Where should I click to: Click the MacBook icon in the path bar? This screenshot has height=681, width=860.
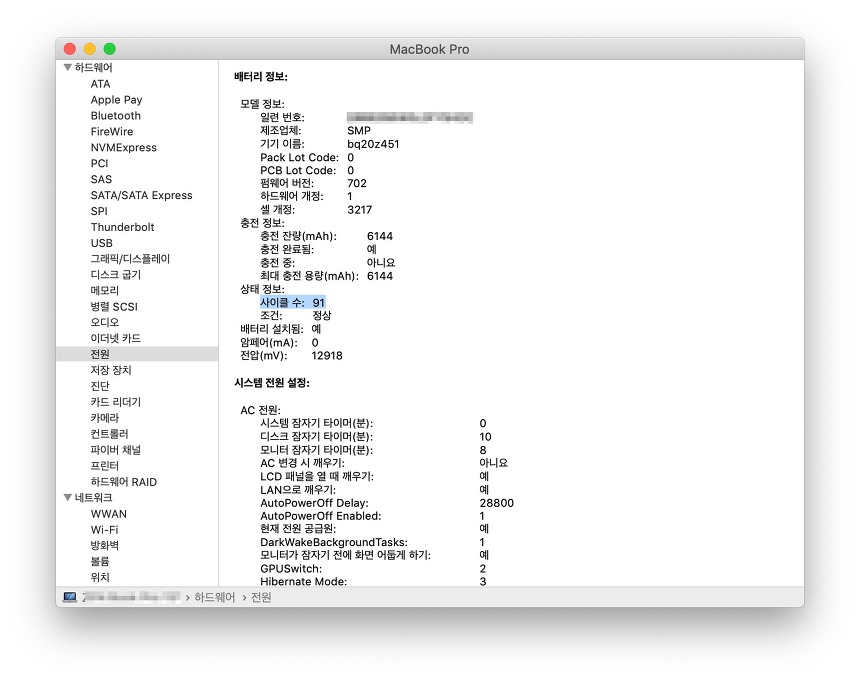(x=70, y=597)
